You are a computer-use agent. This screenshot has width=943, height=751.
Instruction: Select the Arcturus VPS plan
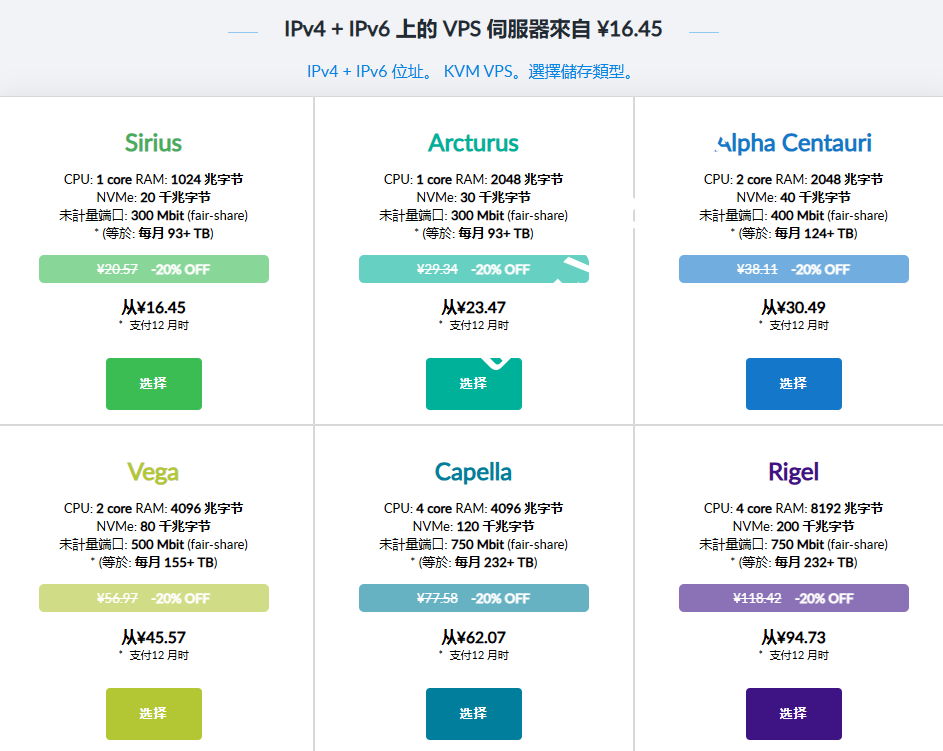[473, 383]
